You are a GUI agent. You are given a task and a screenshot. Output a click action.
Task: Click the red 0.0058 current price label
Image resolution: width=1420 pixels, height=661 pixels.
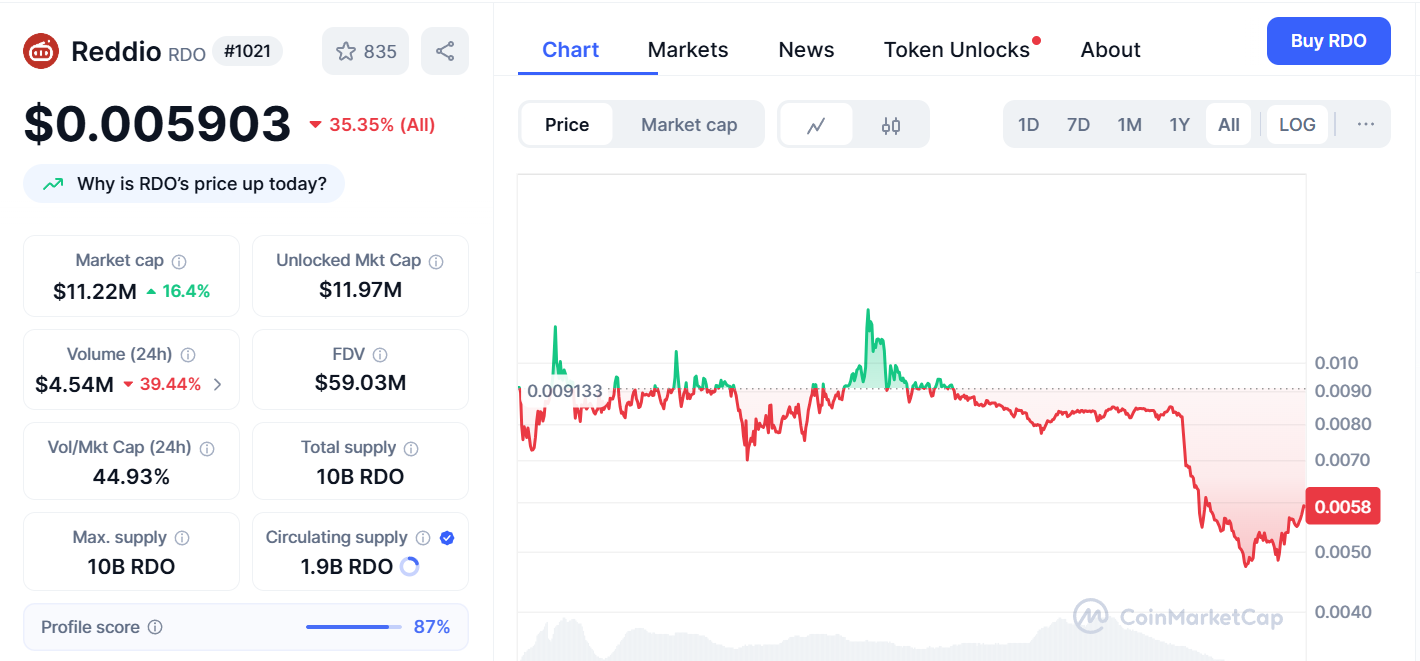tap(1343, 506)
